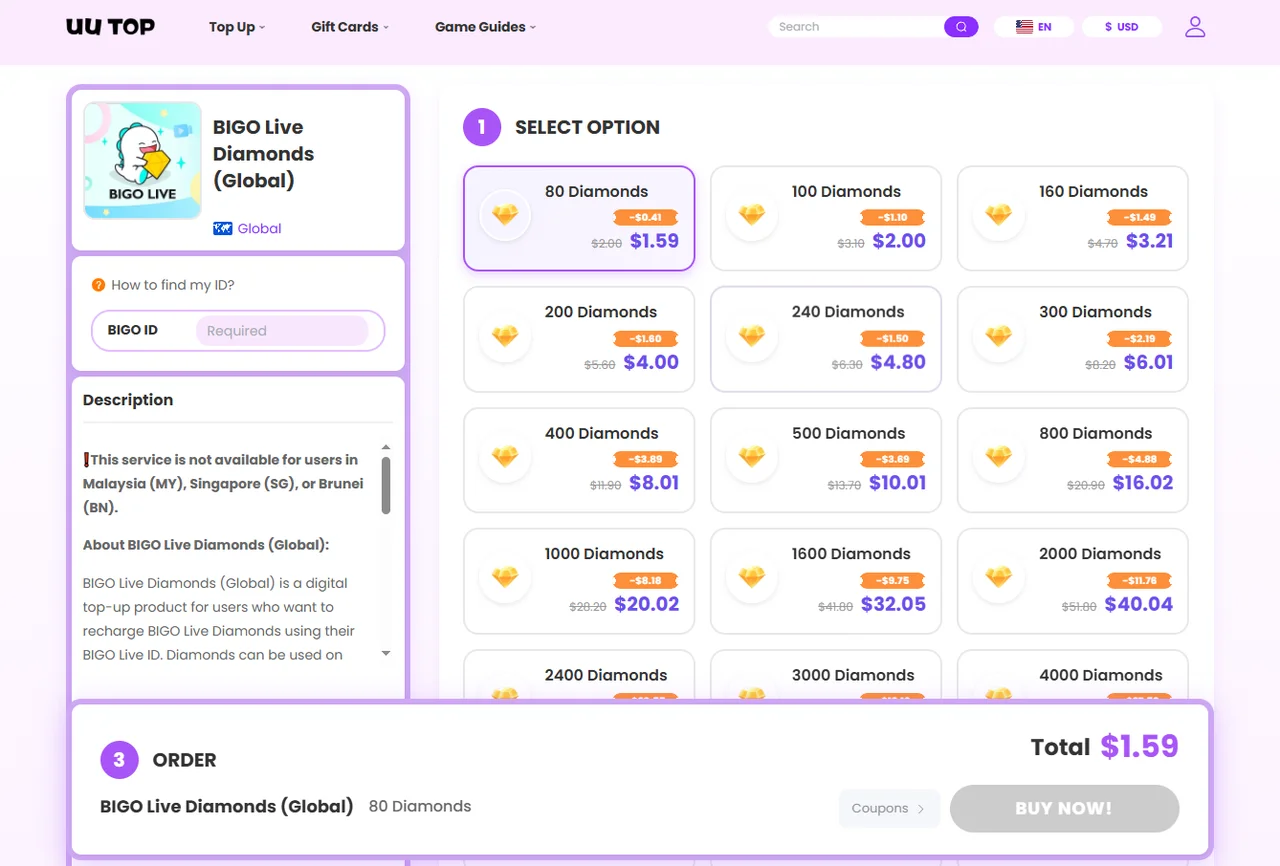
Task: Click the 160 Diamonds title text
Action: pyautogui.click(x=1093, y=192)
